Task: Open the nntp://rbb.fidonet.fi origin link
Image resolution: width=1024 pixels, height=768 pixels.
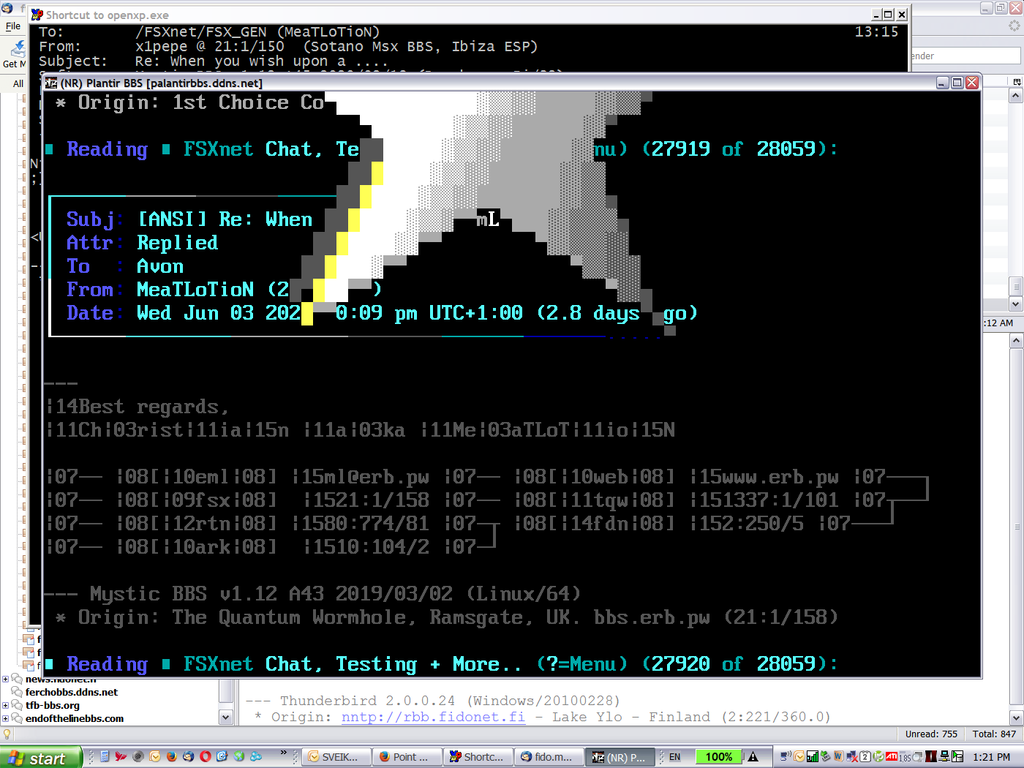Action: 433,717
